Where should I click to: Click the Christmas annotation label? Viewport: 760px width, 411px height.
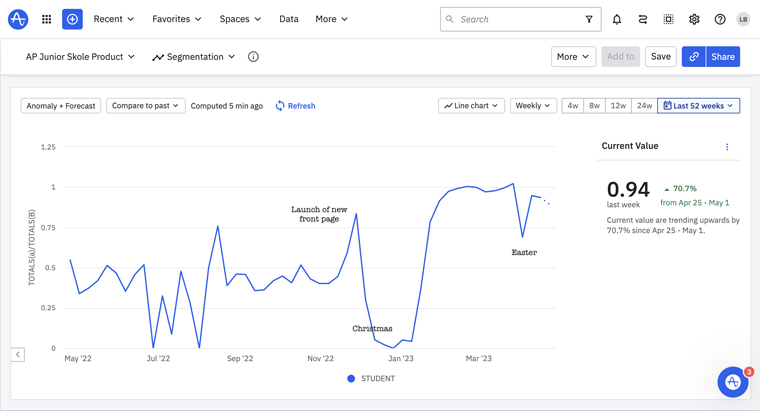click(372, 329)
